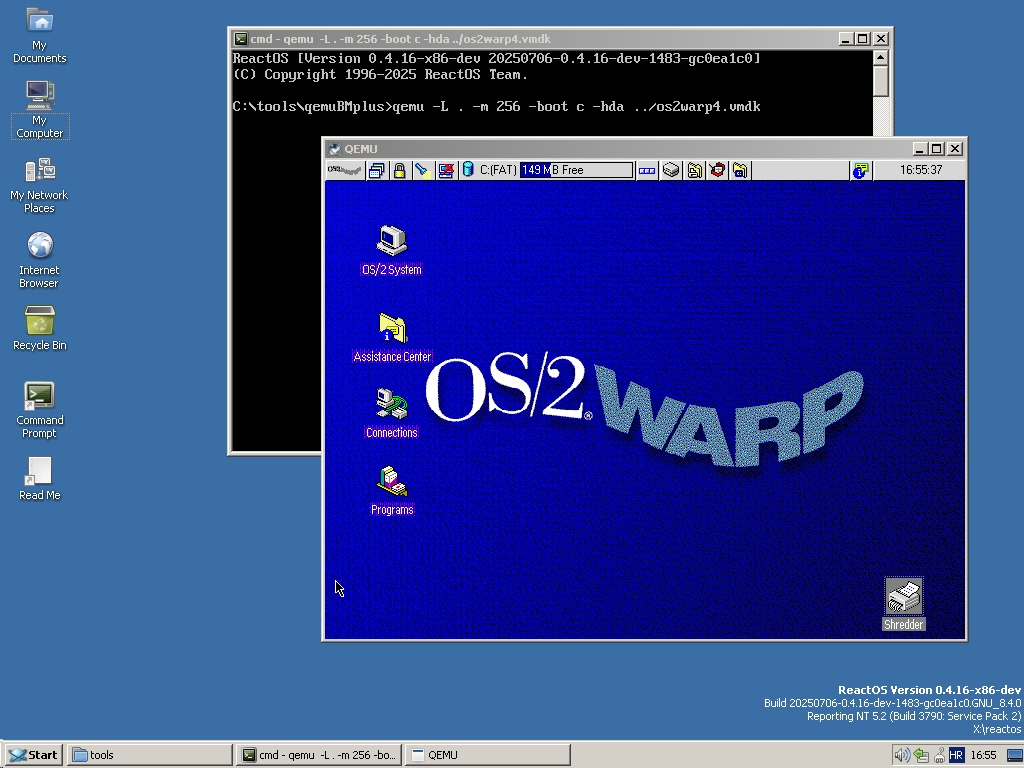Click the flashlight search icon in QEMU toolbar
Image resolution: width=1024 pixels, height=768 pixels.
tap(423, 170)
